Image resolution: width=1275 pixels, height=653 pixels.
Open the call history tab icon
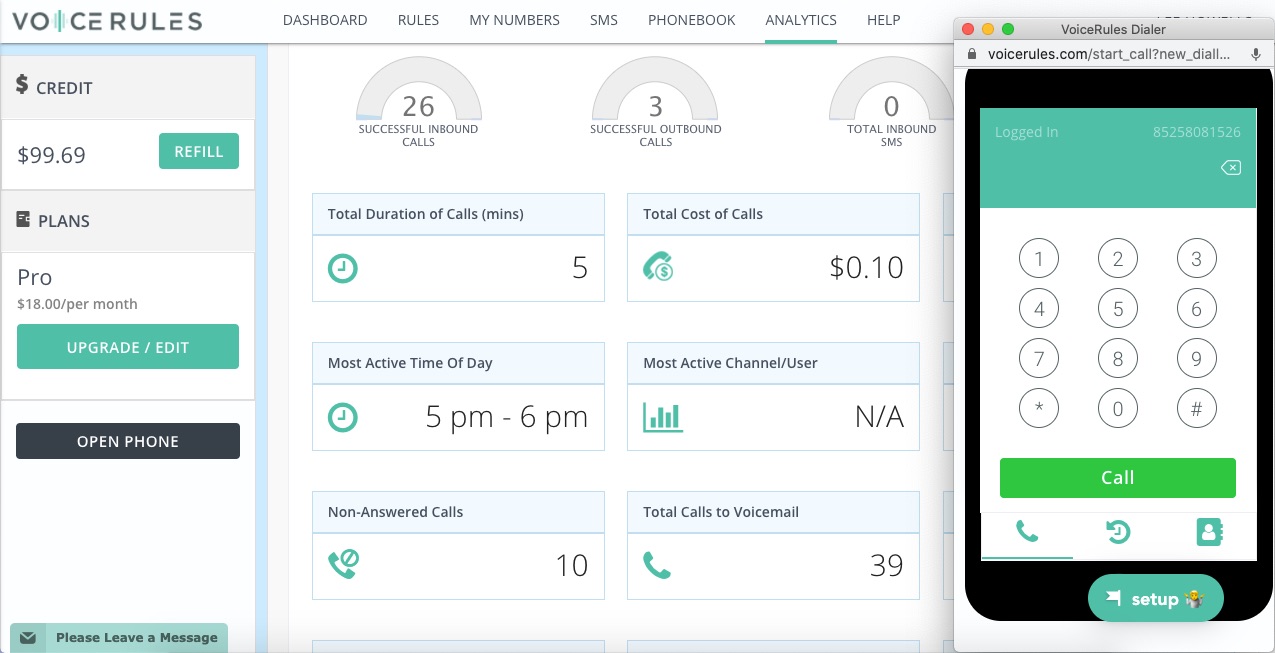1118,532
